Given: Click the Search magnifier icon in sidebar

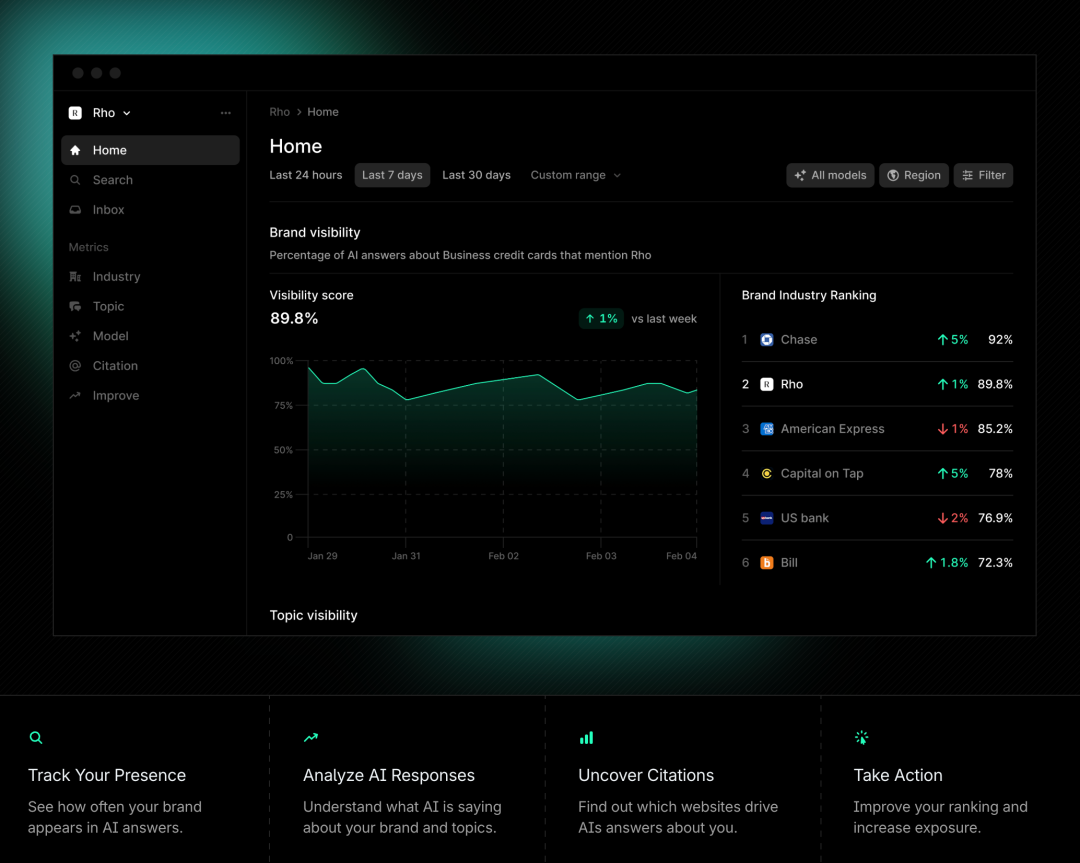Looking at the screenshot, I should (x=75, y=180).
